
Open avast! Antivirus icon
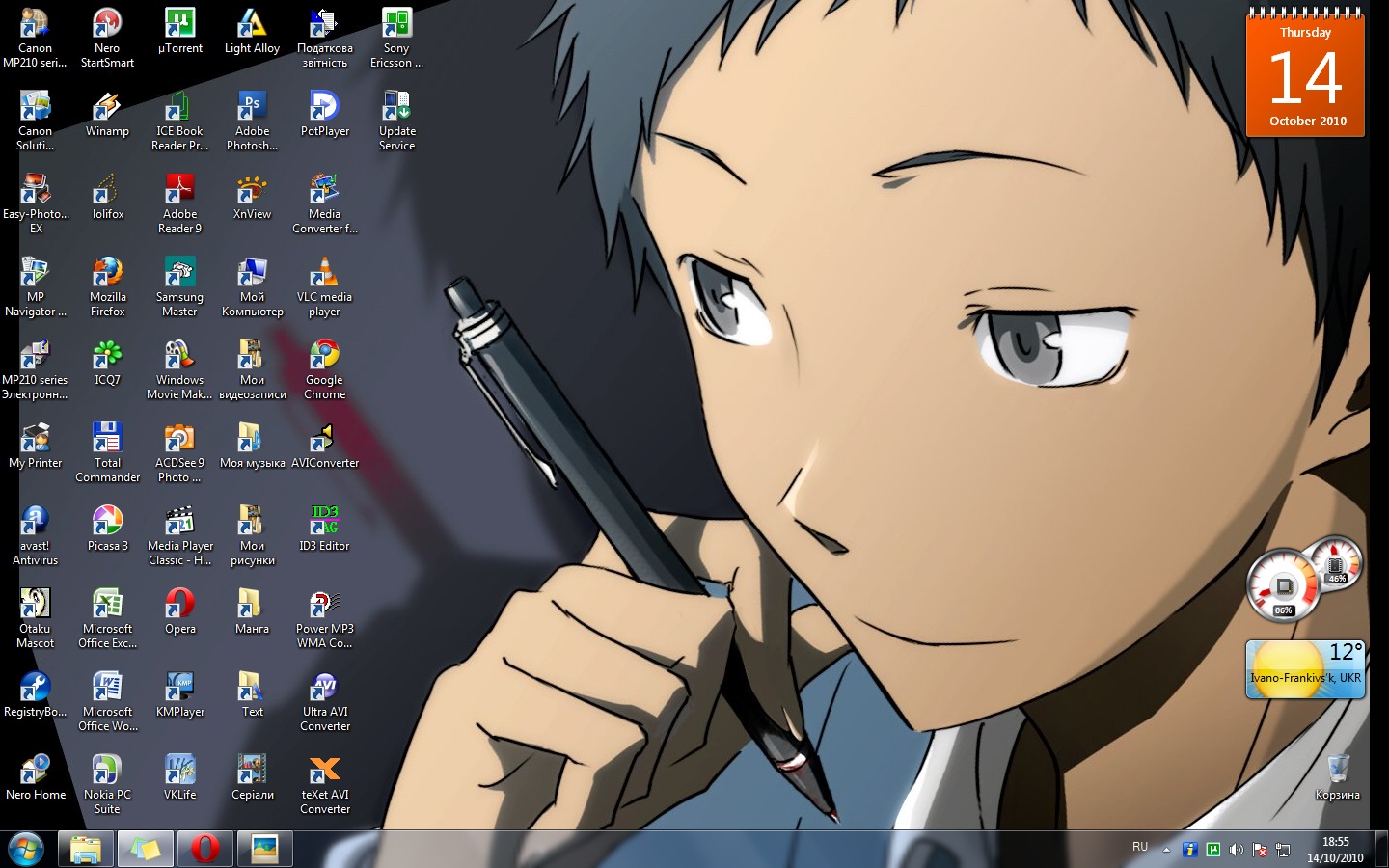[35, 536]
